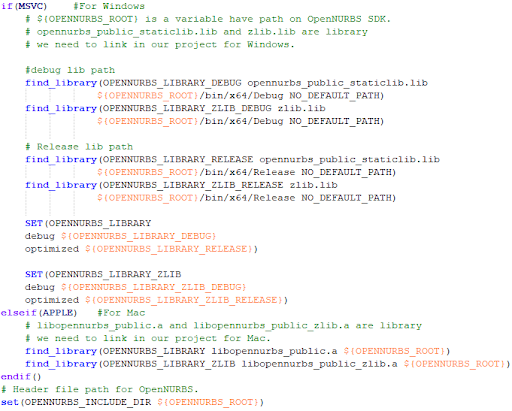Click the ${OPENNURBS_LIBRARY_ZLIB_DEBUG} variable
Screen dimensions: 512x411
click(154, 287)
